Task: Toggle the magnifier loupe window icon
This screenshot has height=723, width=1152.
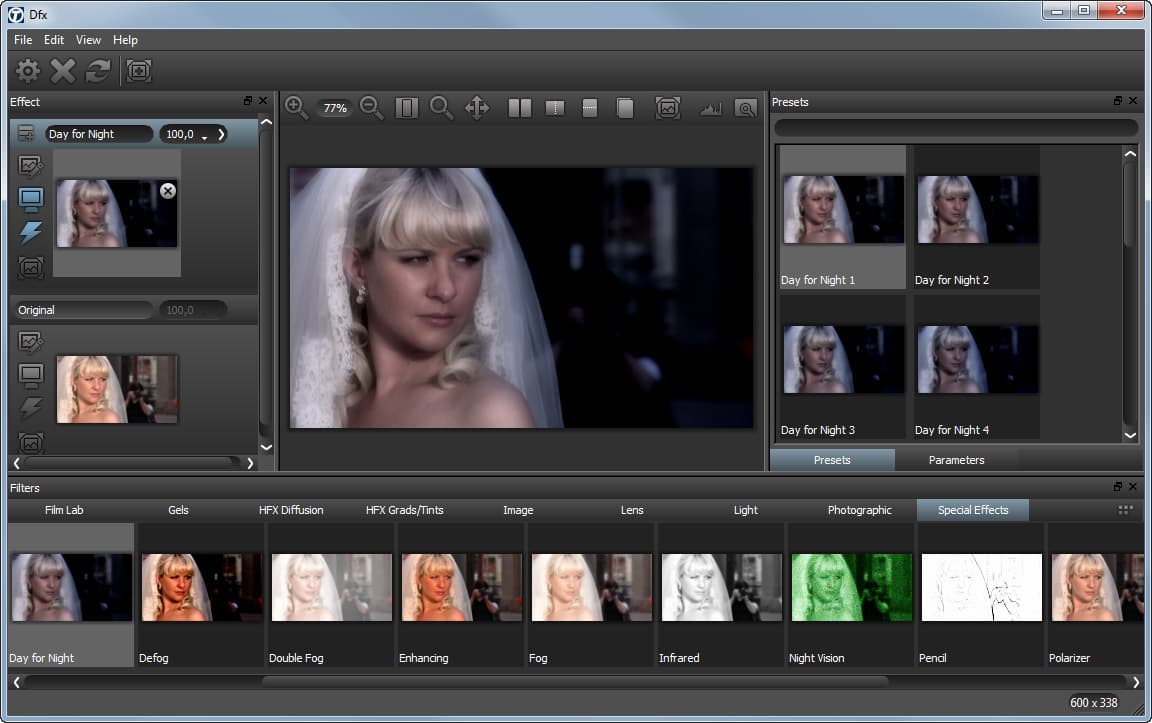Action: point(746,109)
